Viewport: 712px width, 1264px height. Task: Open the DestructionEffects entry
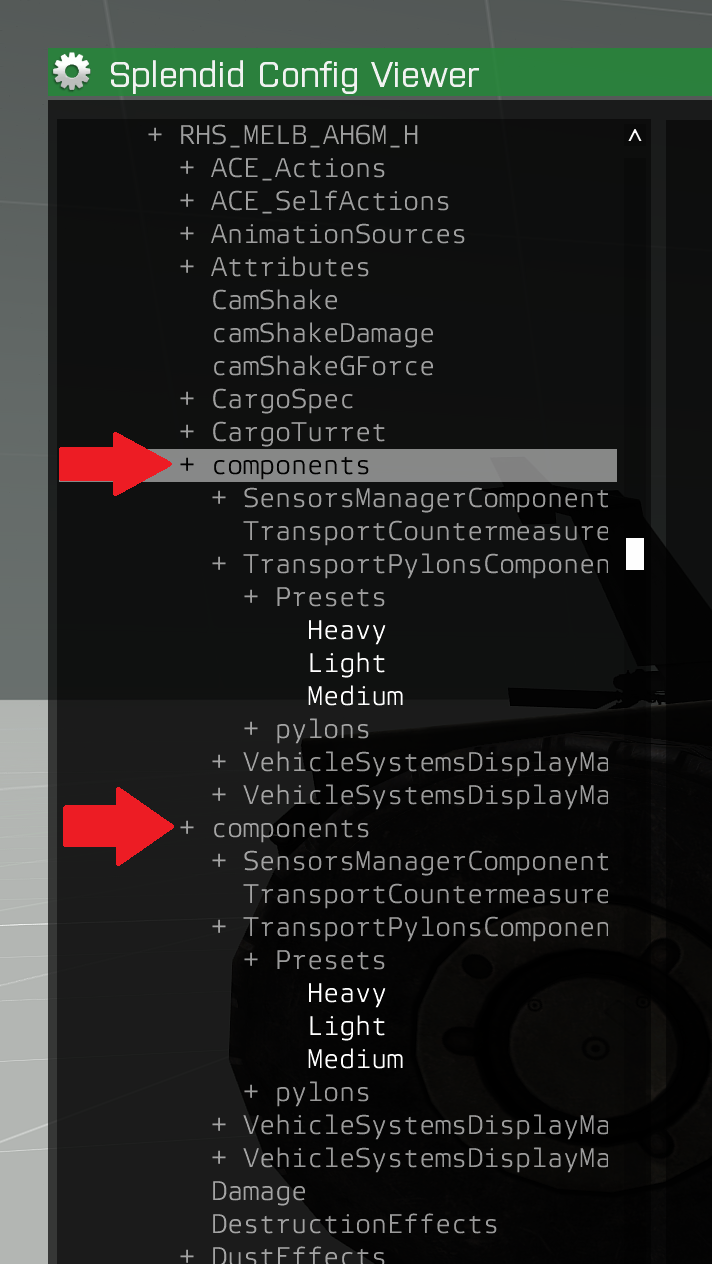click(x=354, y=1224)
